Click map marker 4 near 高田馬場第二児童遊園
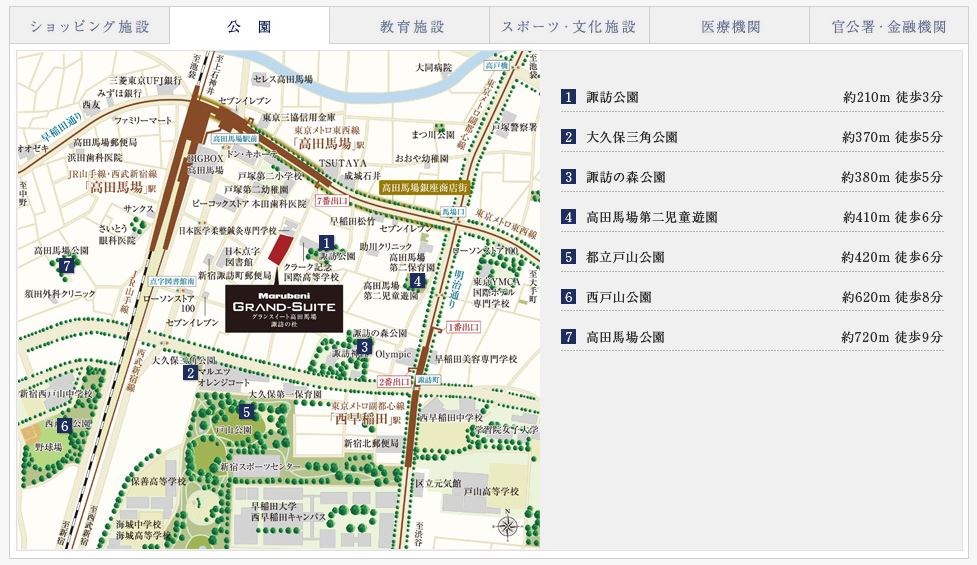This screenshot has height=565, width=977. [x=417, y=281]
